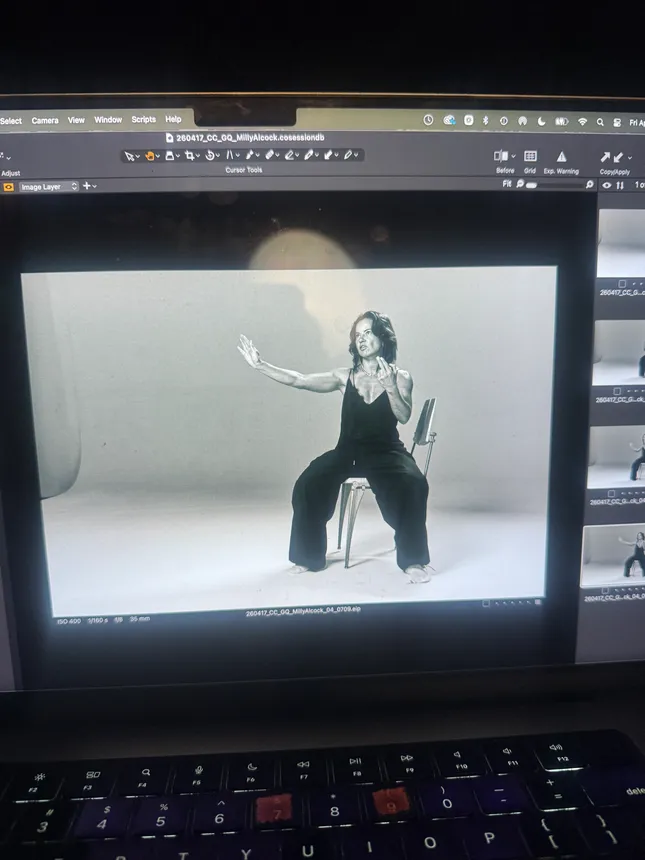
Task: Open the Scripts menu
Action: pos(144,119)
